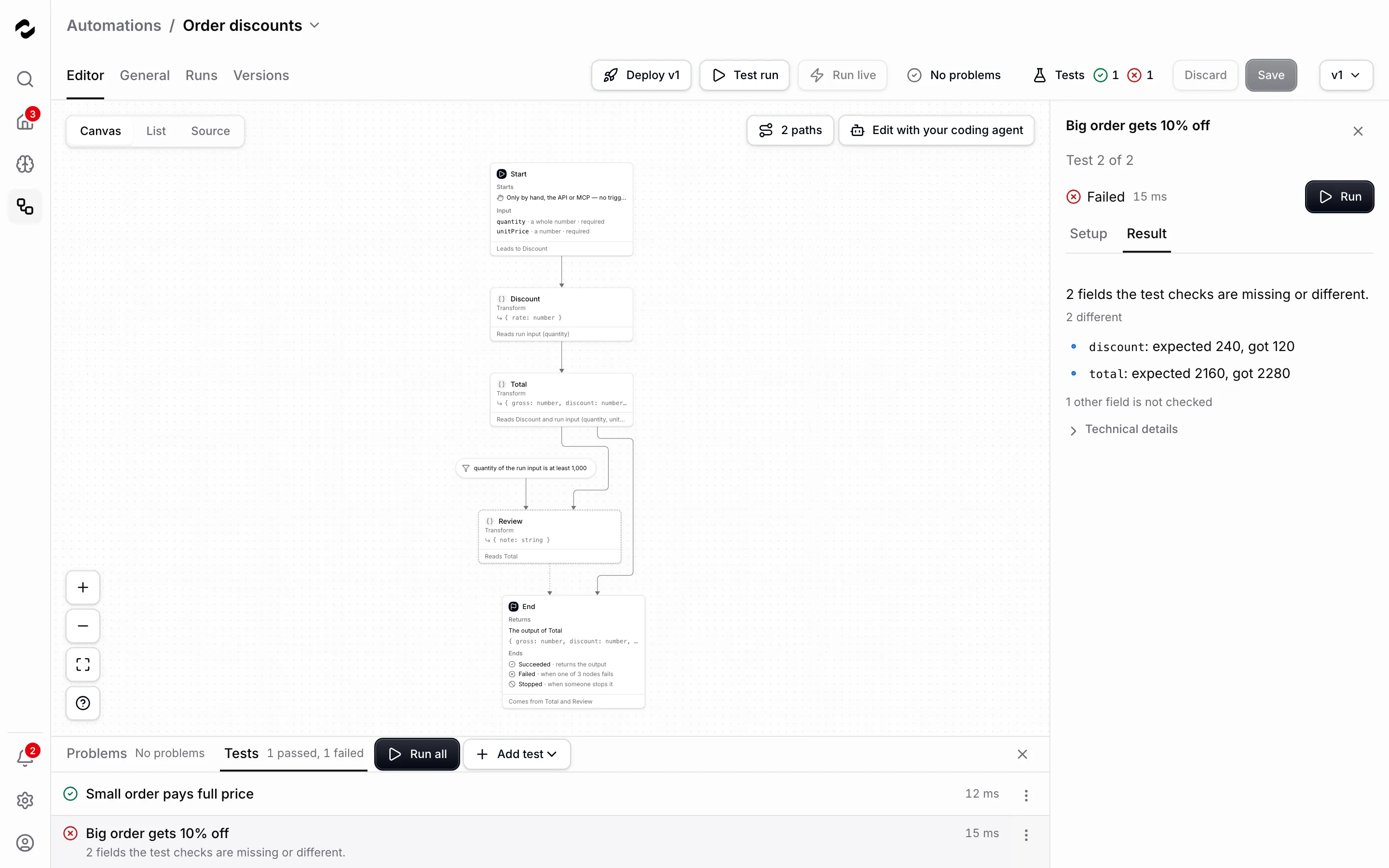Screen dimensions: 1389x868
Task: Close the Big order test side panel
Action: point(1358,132)
